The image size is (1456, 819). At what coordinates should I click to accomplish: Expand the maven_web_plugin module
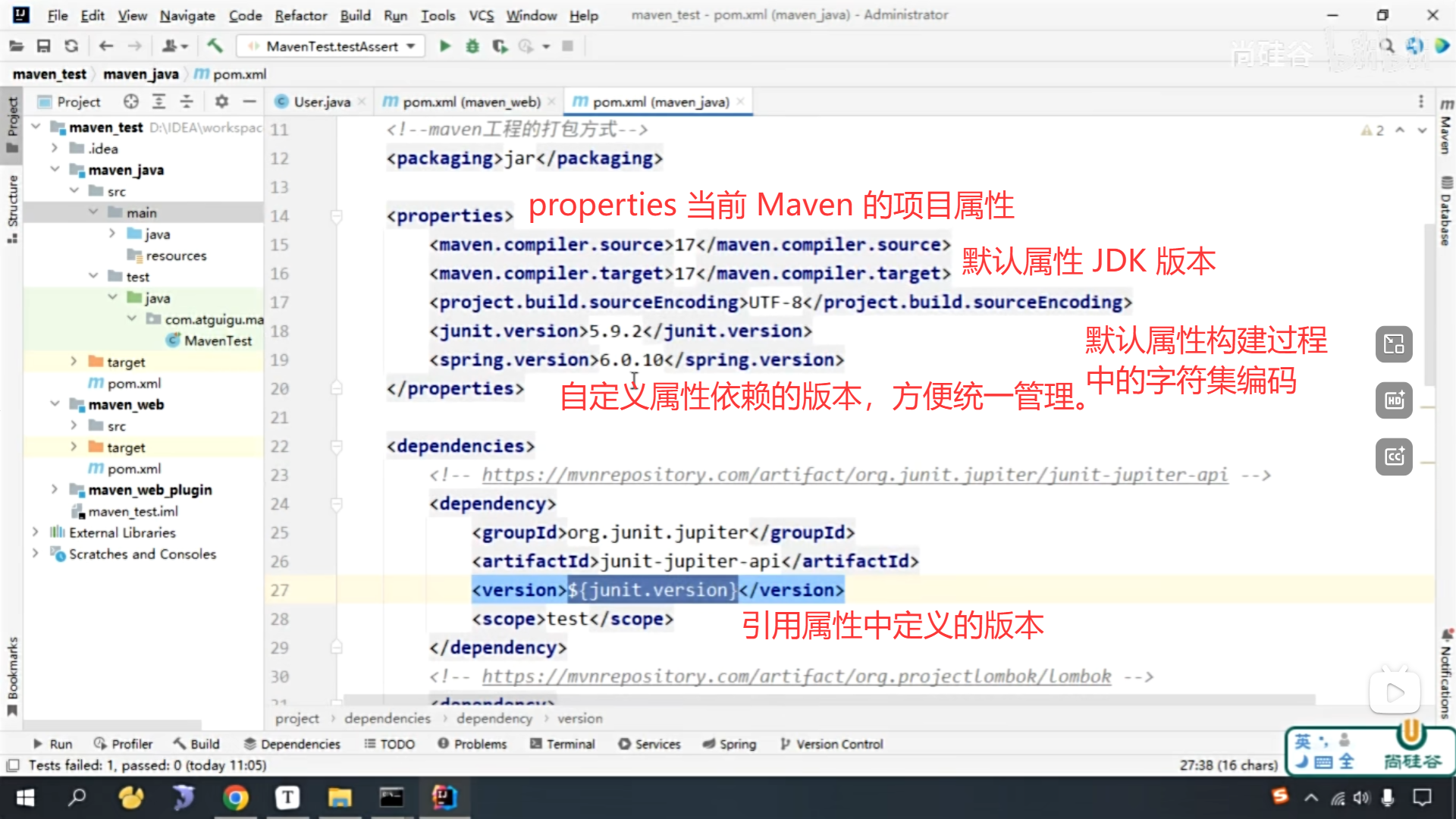tap(55, 490)
